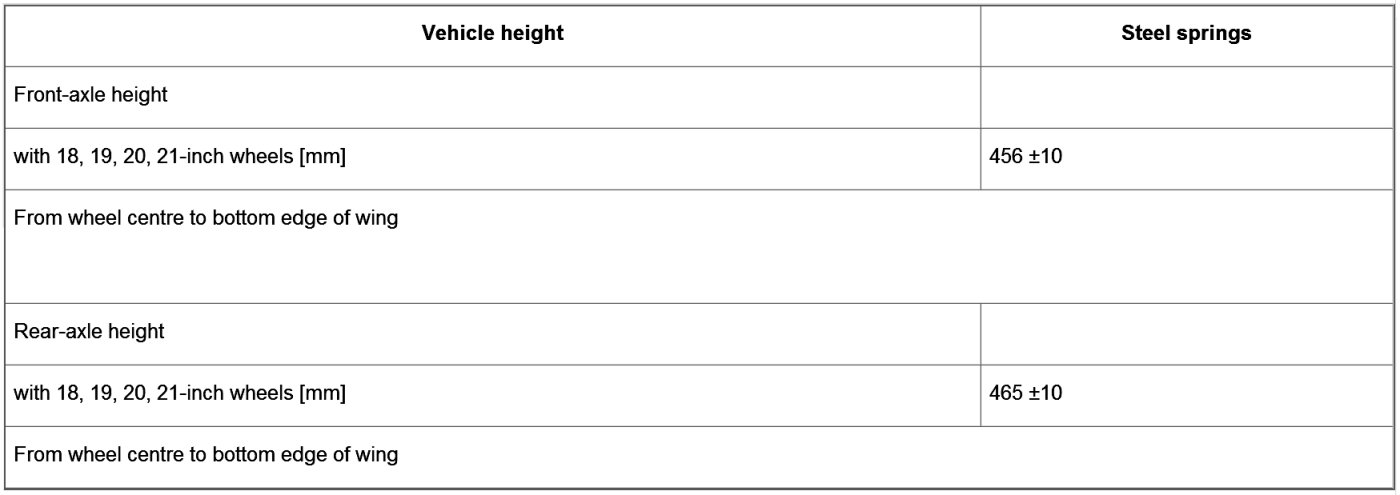The width and height of the screenshot is (1400, 495).
Task: Click the number "465" in the steel springs column
Action: [1004, 394]
